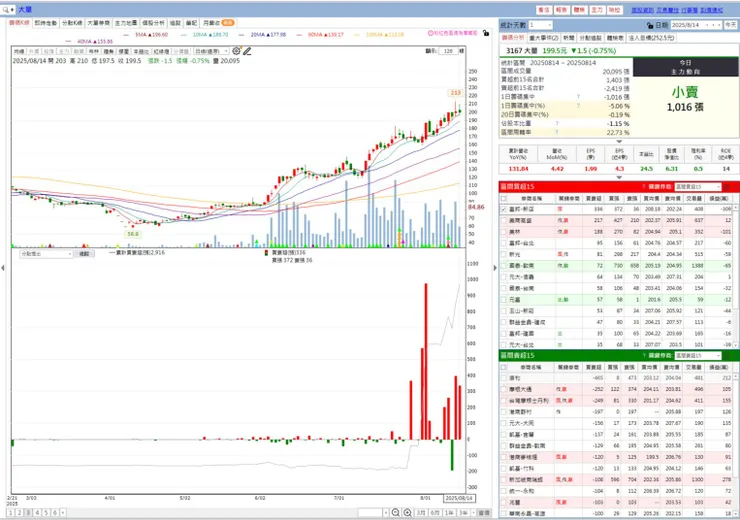Click the 主力 button in the top bar
Viewport: 740px width, 520px height.
(597, 10)
